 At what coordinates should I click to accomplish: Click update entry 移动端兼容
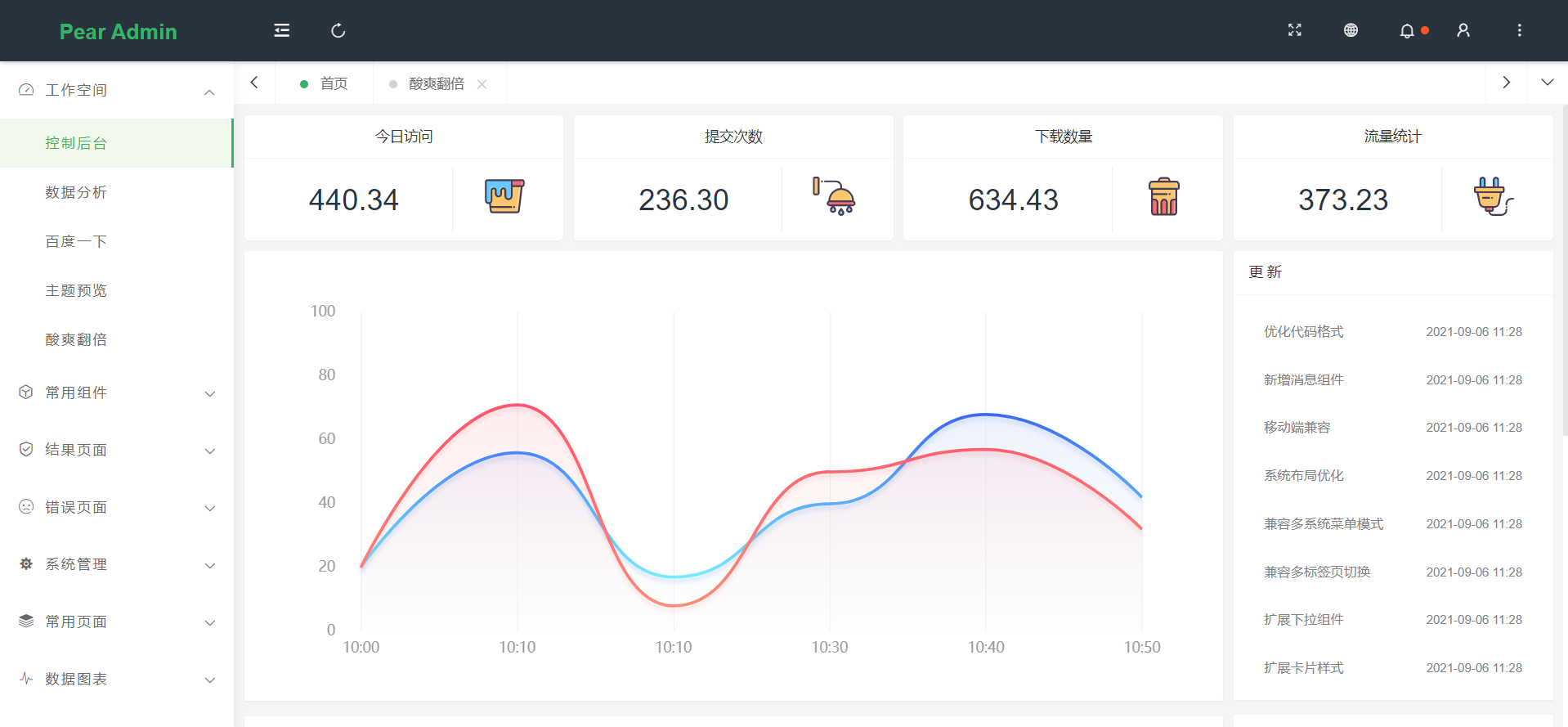(x=1297, y=427)
